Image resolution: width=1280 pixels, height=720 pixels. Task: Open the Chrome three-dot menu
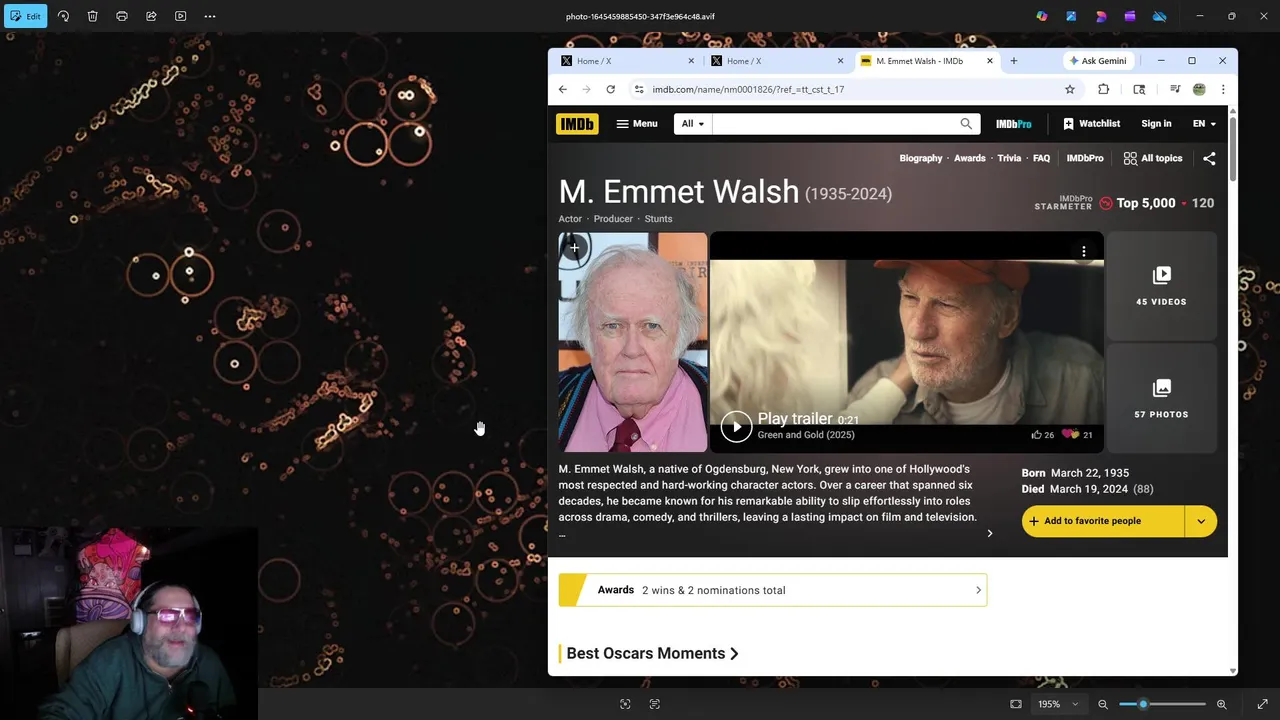coord(1222,89)
